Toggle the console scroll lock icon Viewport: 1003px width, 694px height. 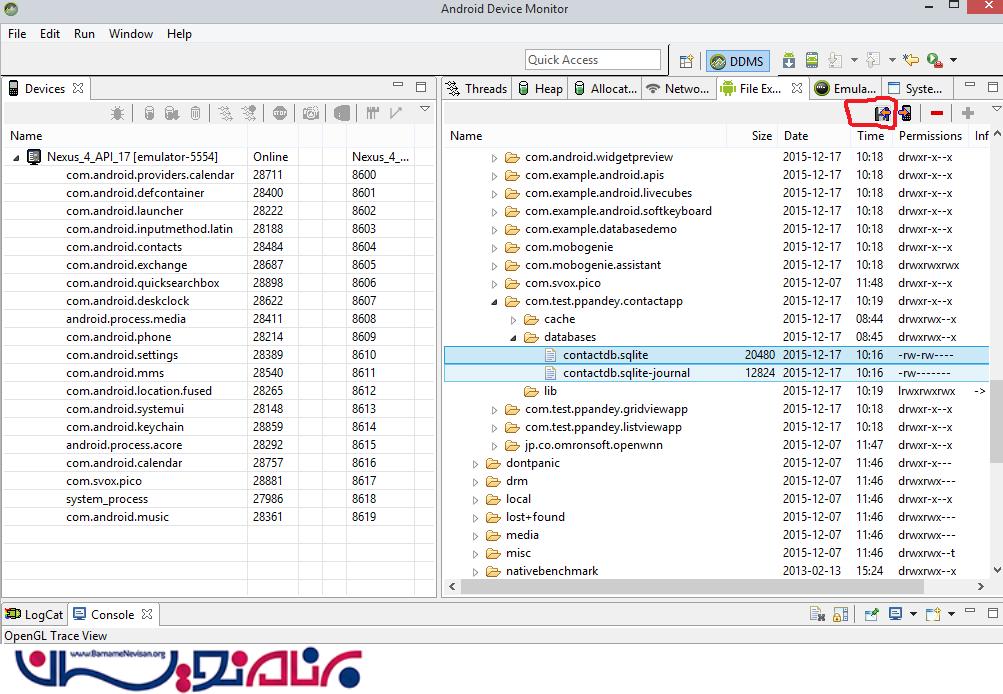(x=838, y=615)
